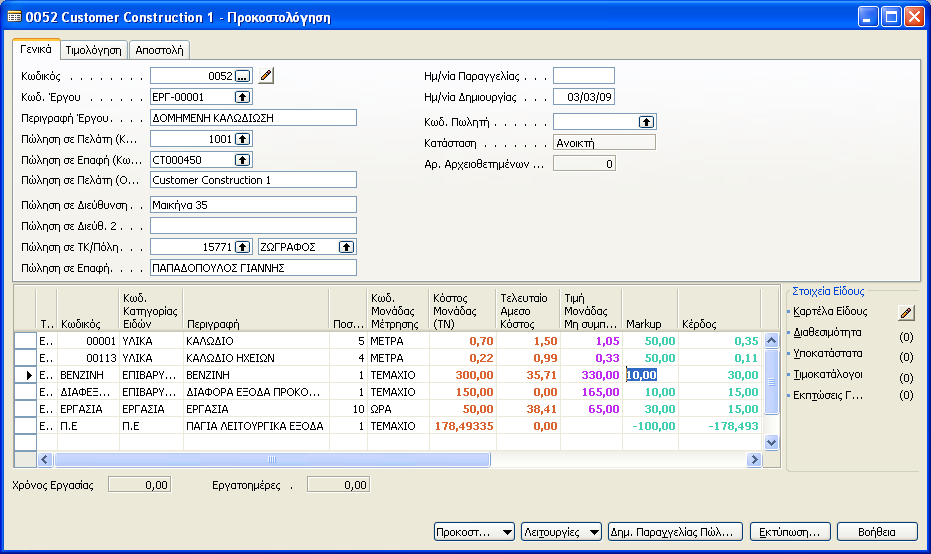
Task: Select the ΚΑΛΩΔΙΟ ΗΧΕΙΩΝ description cell
Action: (x=256, y=358)
